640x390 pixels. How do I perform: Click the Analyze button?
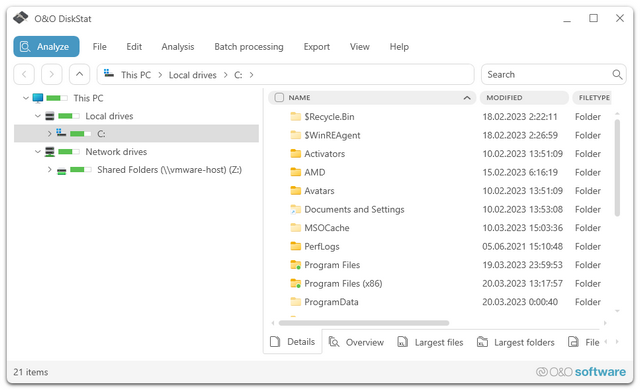point(47,47)
